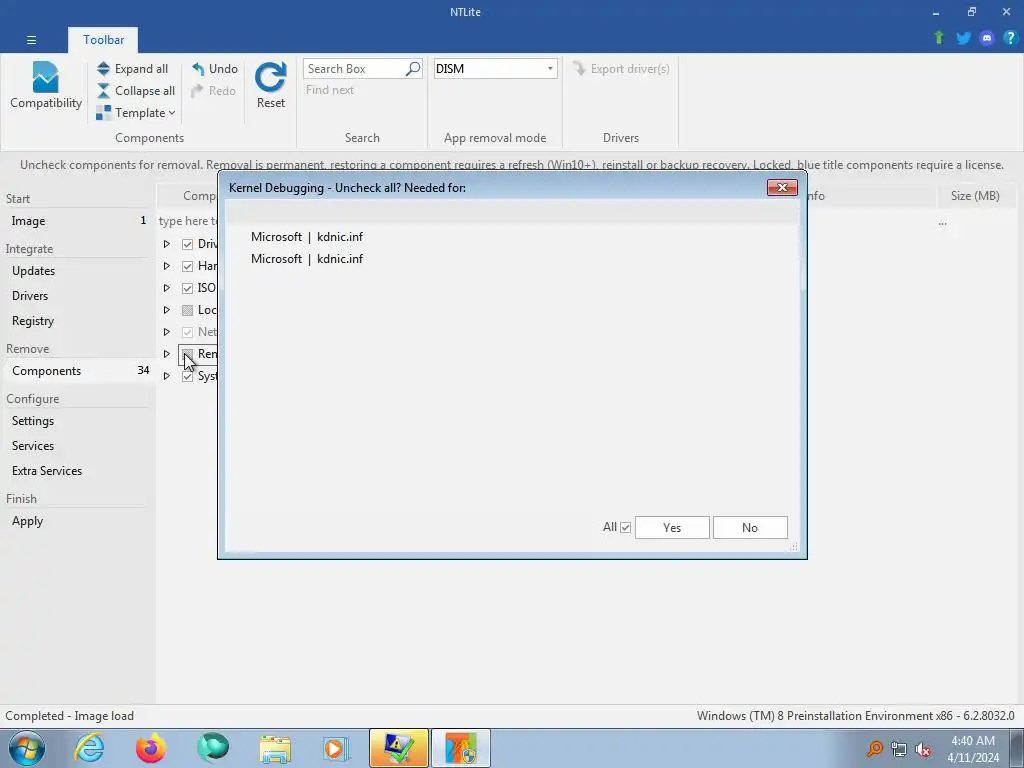
Task: Expand the Localization tree node
Action: point(167,310)
